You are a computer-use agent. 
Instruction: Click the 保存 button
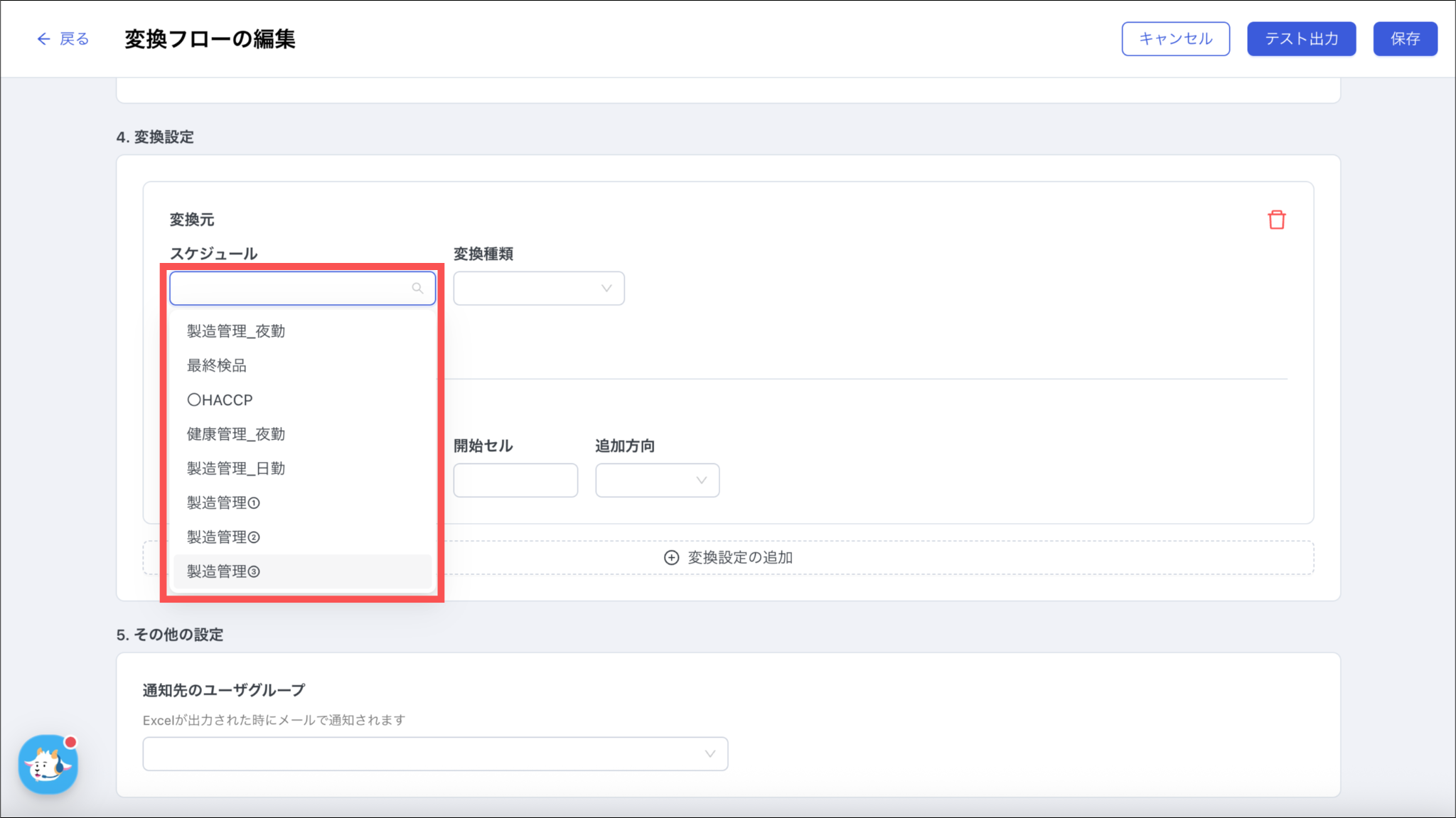click(1405, 38)
